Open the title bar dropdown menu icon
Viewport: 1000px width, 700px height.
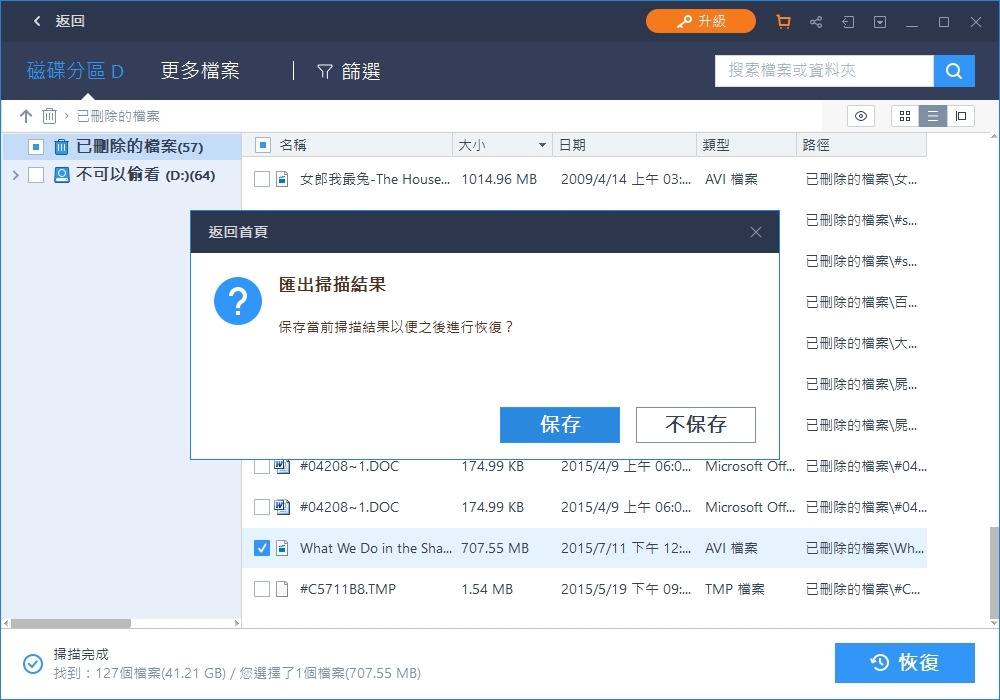[880, 22]
